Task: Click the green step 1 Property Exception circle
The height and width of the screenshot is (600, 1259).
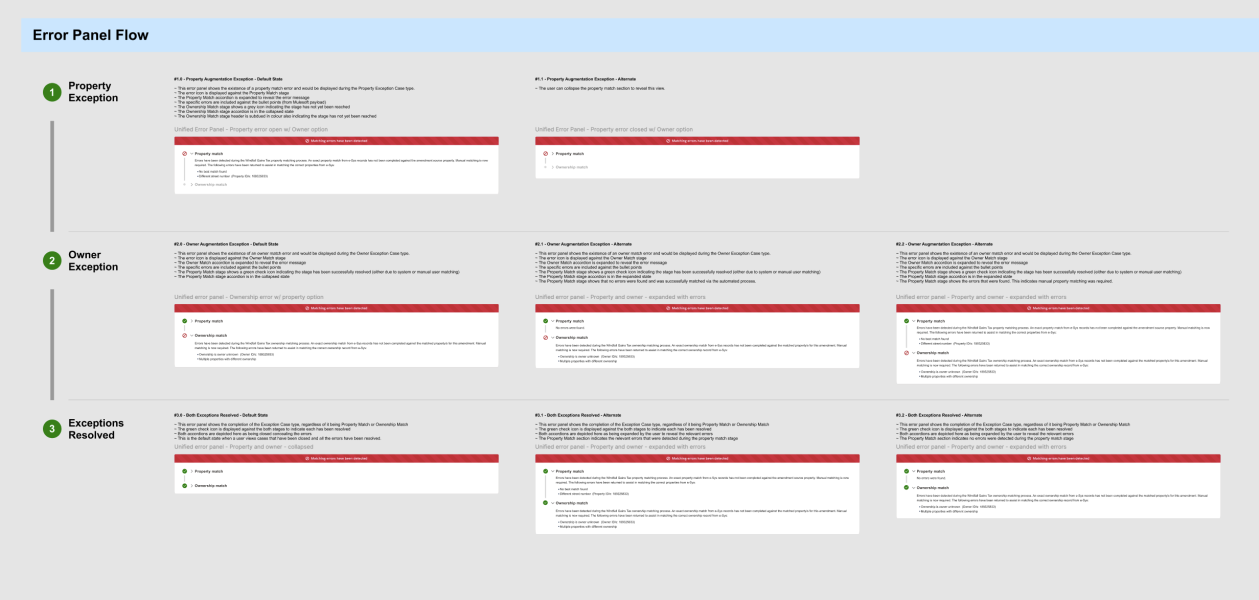Action: click(51, 92)
